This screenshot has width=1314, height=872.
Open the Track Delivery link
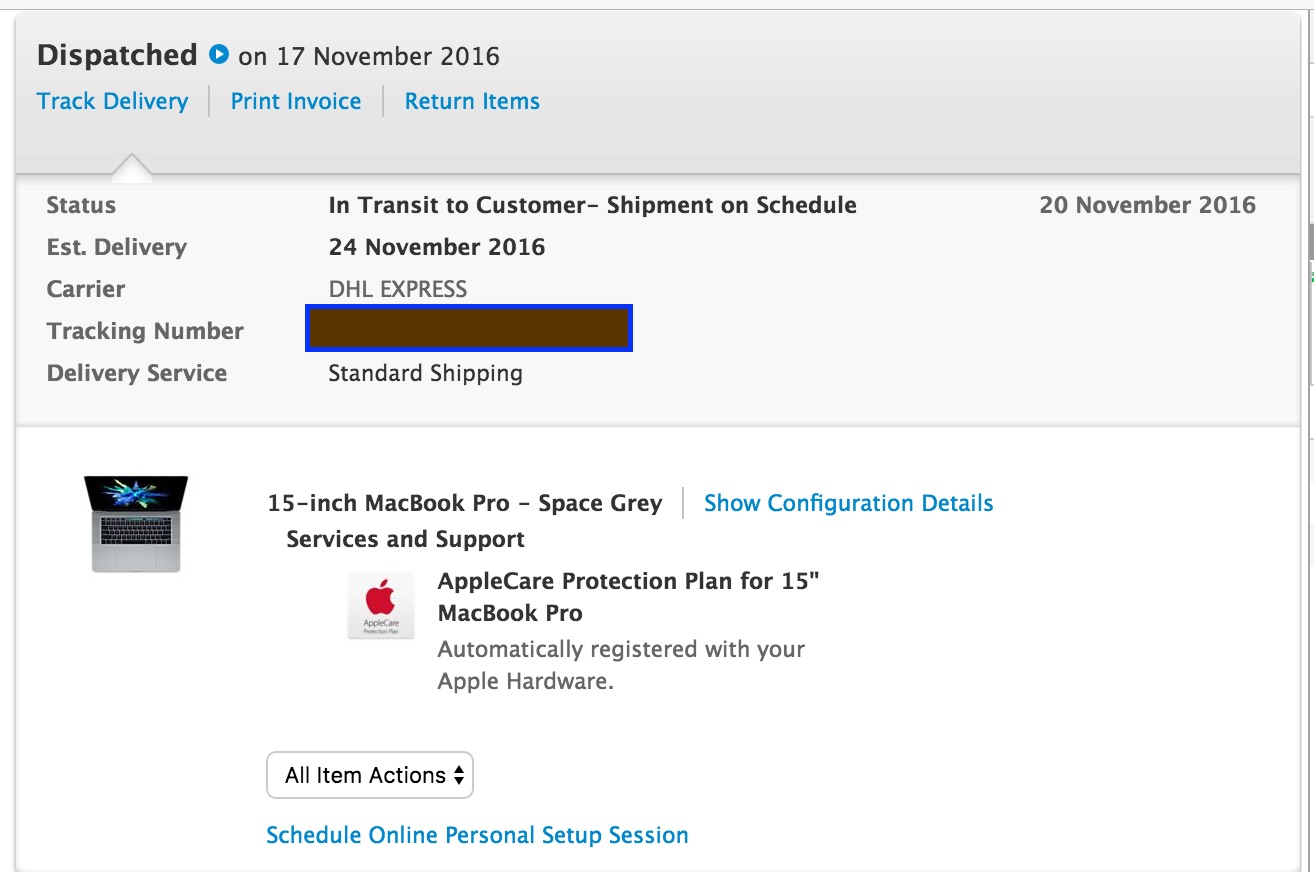(x=112, y=101)
